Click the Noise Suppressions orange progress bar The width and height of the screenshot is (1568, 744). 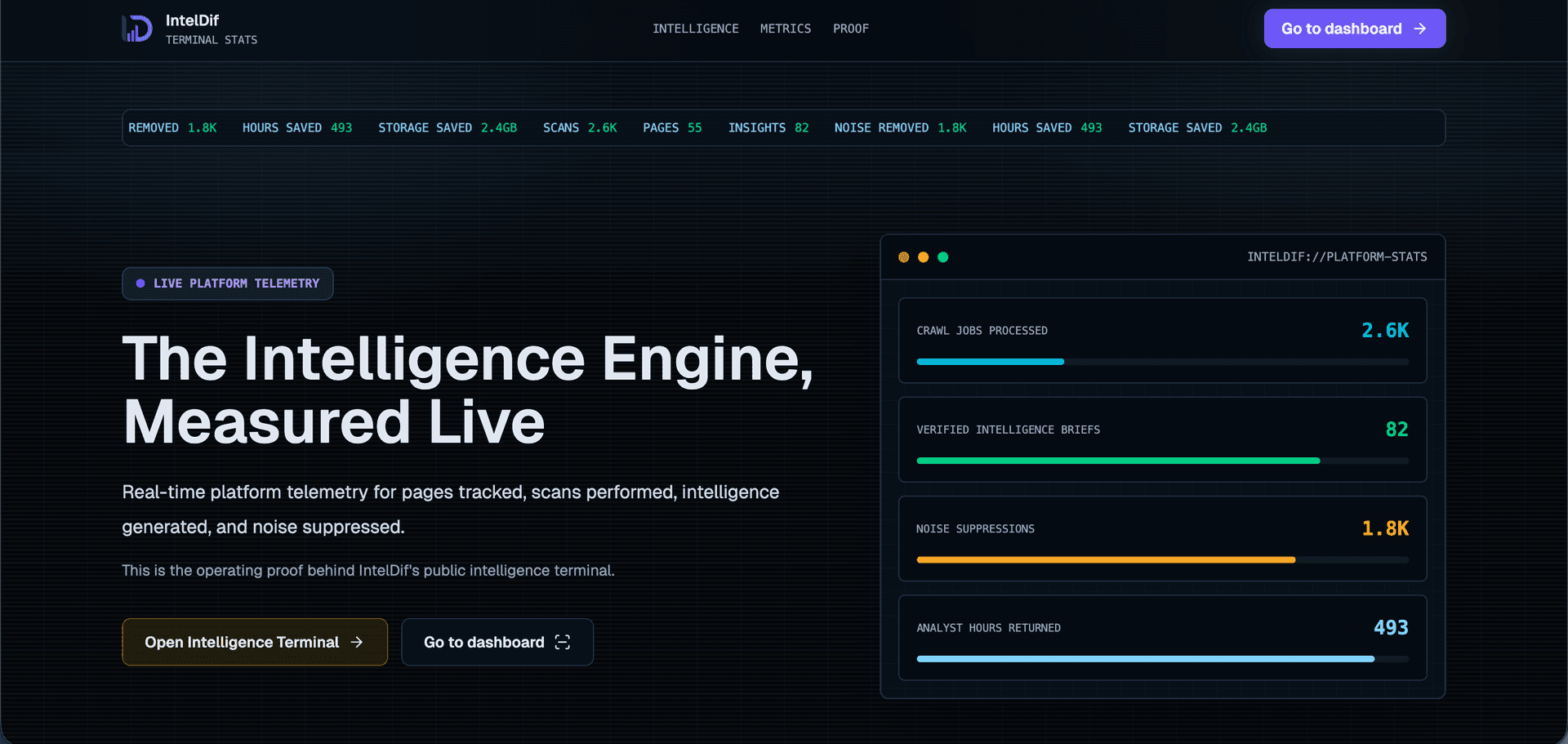[1162, 559]
